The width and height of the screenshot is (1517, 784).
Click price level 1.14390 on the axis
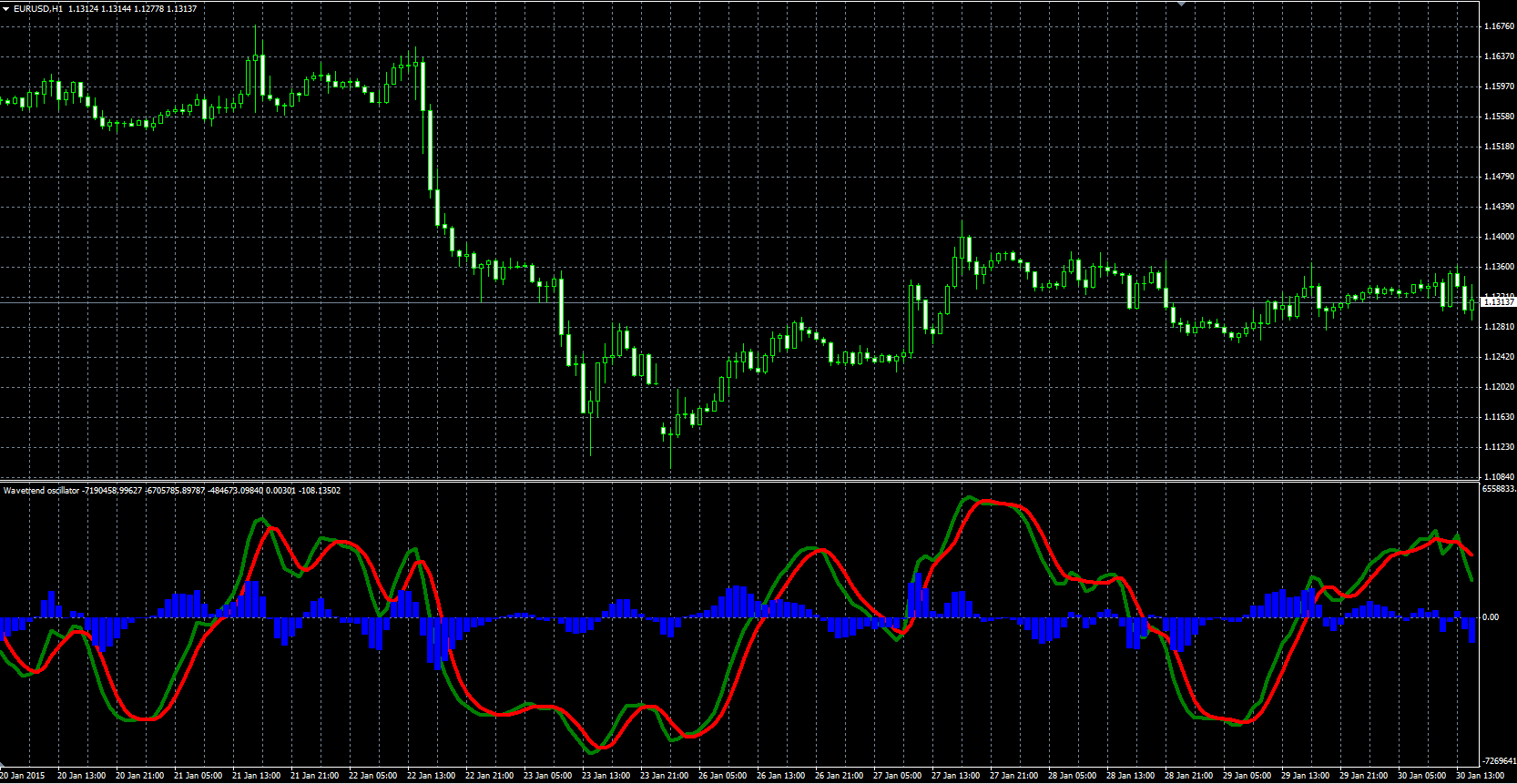click(1499, 207)
